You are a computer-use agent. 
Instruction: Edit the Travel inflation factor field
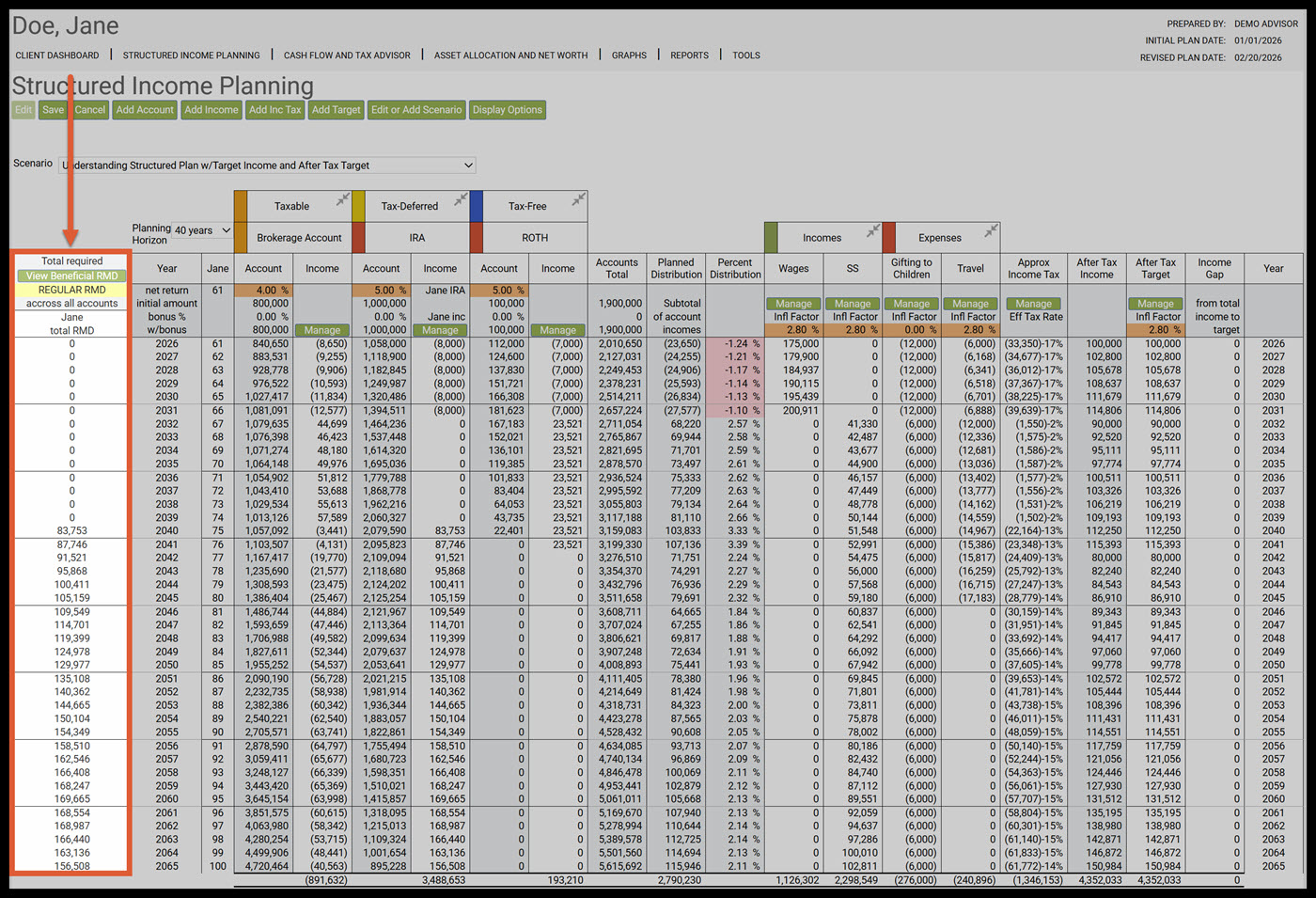click(x=971, y=330)
